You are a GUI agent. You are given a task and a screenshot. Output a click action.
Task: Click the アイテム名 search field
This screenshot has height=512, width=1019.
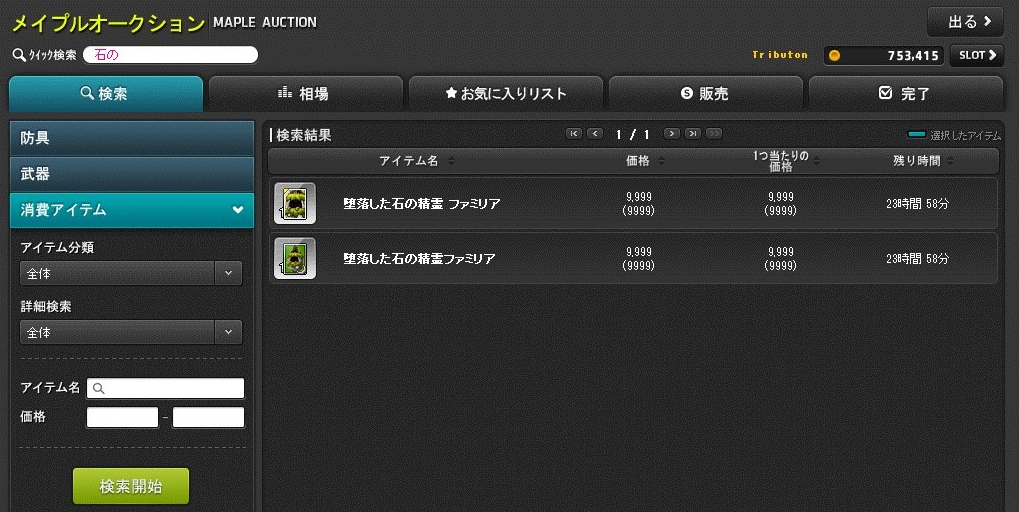click(166, 388)
